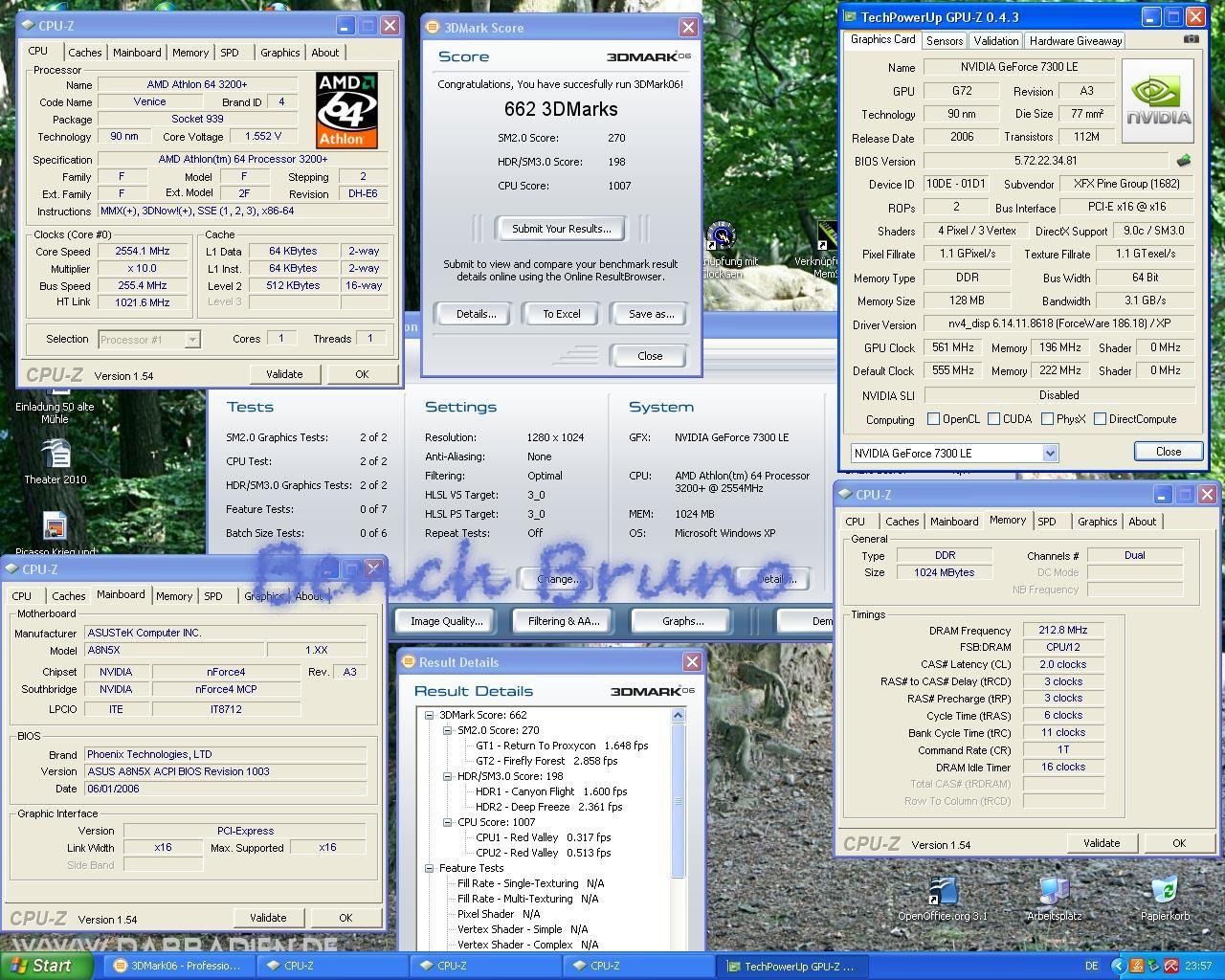Click the AMD Athlon 64 logo in CPU-Z
This screenshot has width=1225, height=980.
(346, 109)
